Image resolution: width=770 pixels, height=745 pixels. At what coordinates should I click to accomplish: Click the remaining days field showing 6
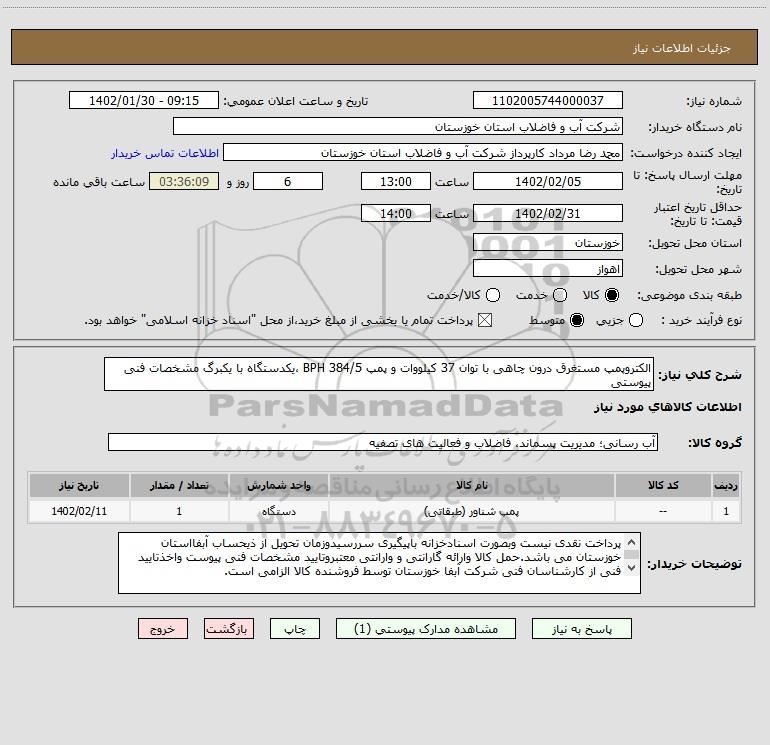point(288,181)
